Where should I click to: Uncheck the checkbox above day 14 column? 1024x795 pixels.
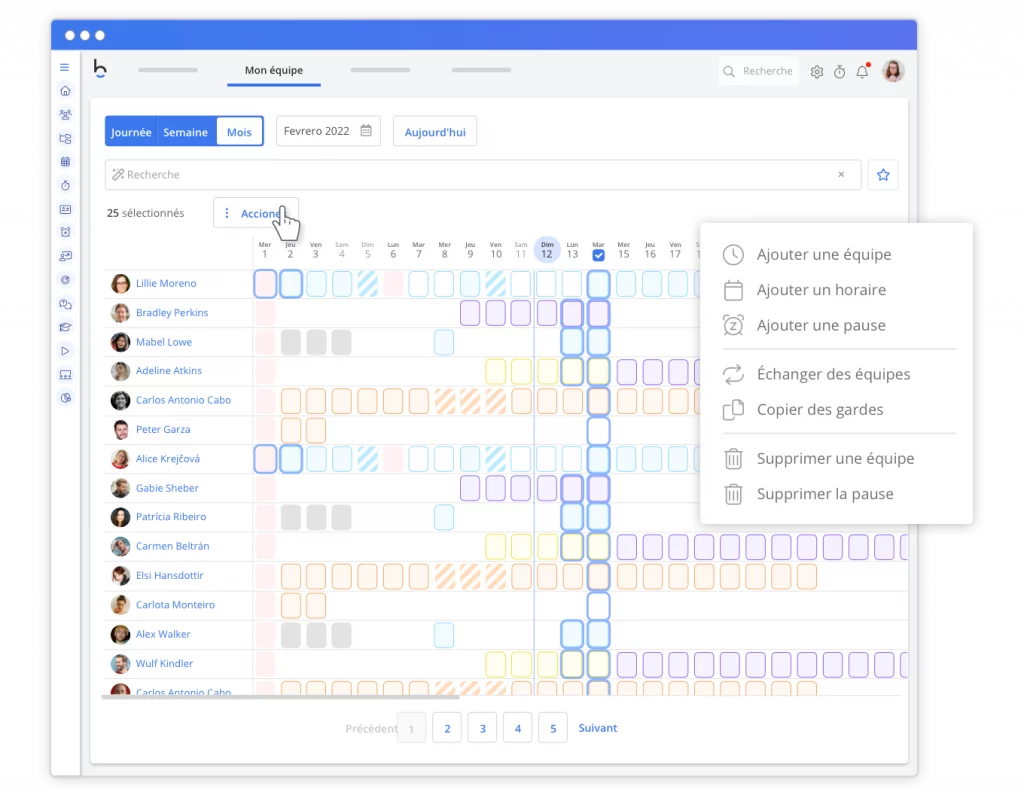598,255
